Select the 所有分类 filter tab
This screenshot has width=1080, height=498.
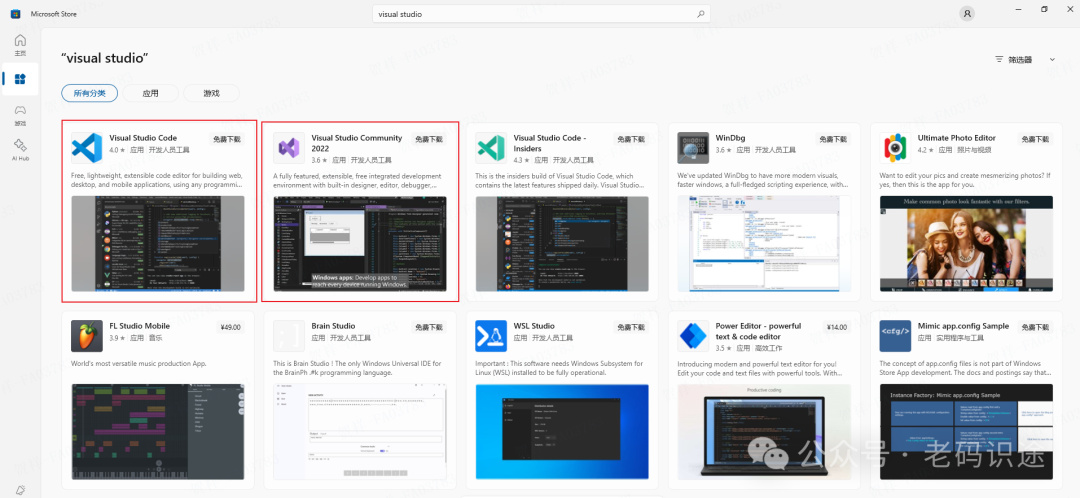click(x=90, y=93)
